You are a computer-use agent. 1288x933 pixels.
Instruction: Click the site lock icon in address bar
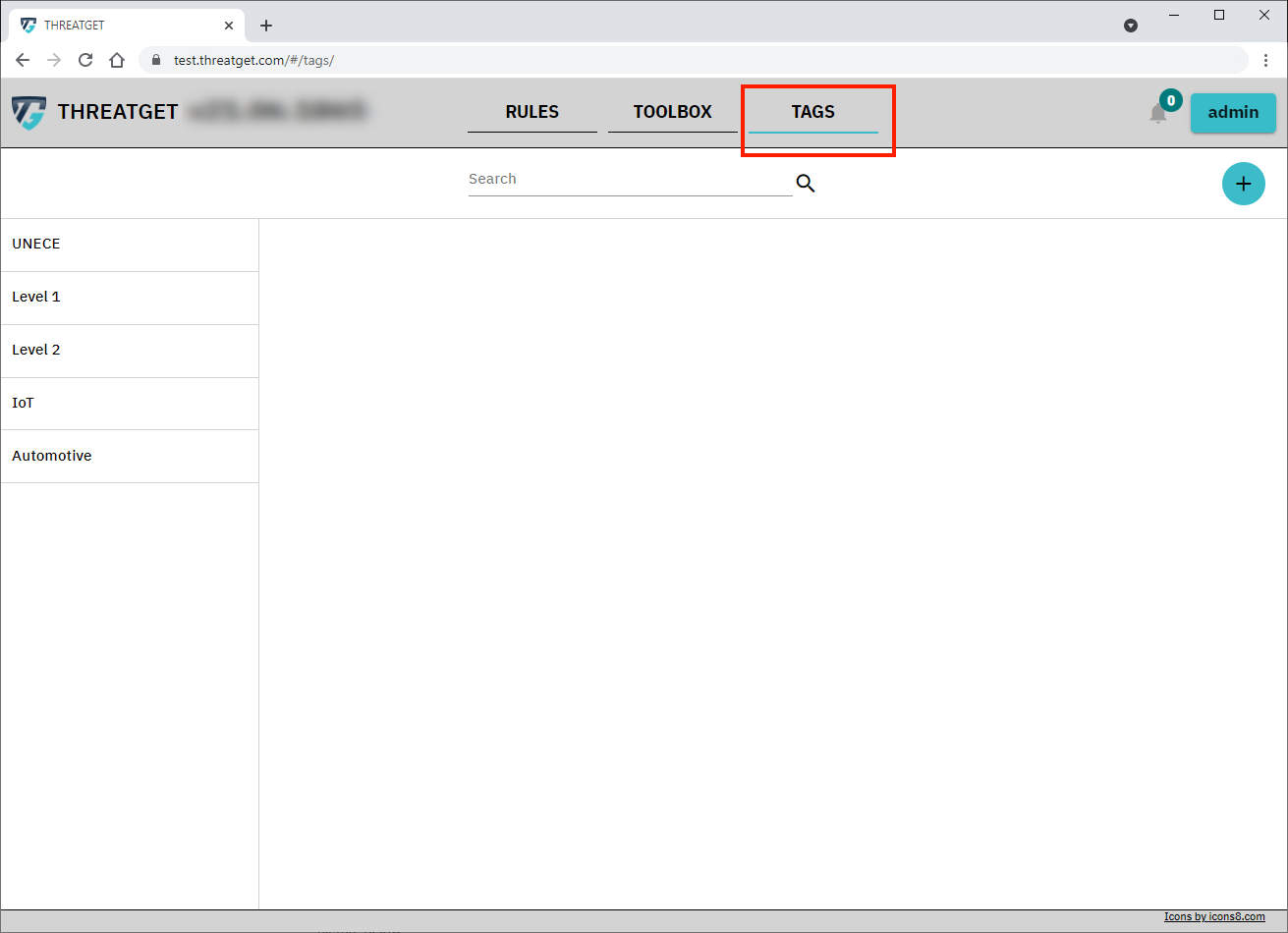[155, 60]
